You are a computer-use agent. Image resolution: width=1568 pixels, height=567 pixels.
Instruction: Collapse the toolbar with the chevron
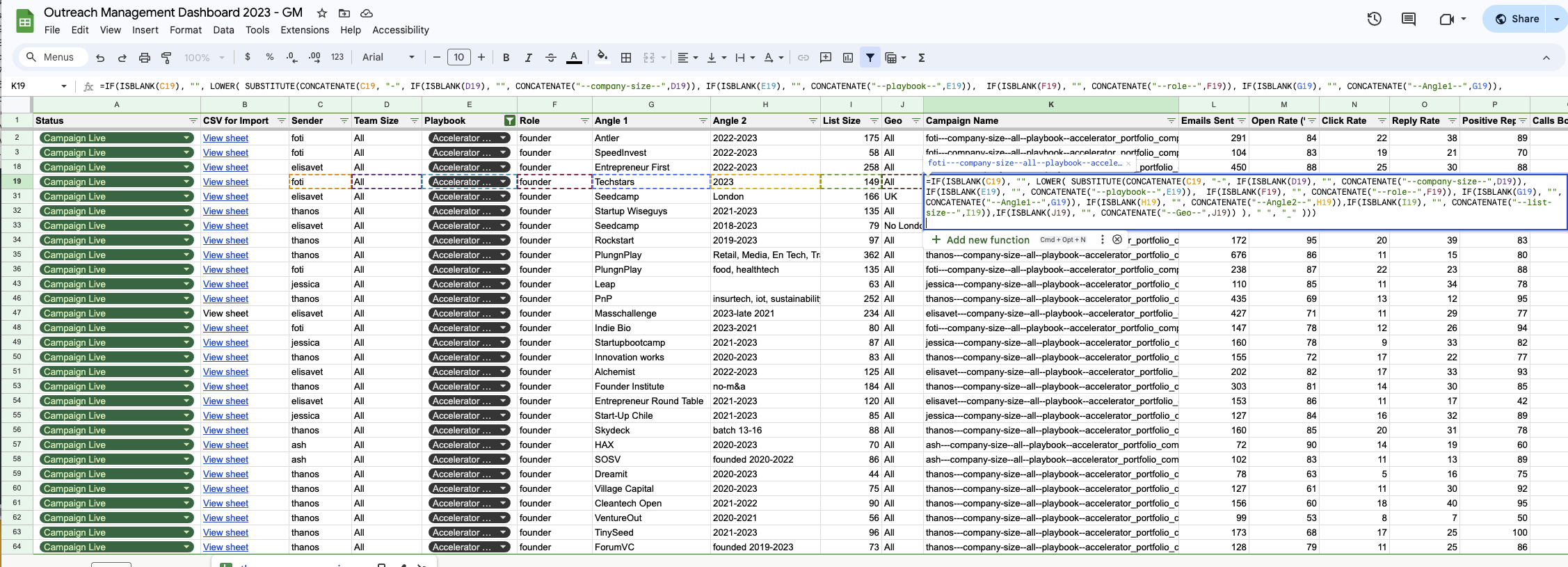pos(1546,58)
